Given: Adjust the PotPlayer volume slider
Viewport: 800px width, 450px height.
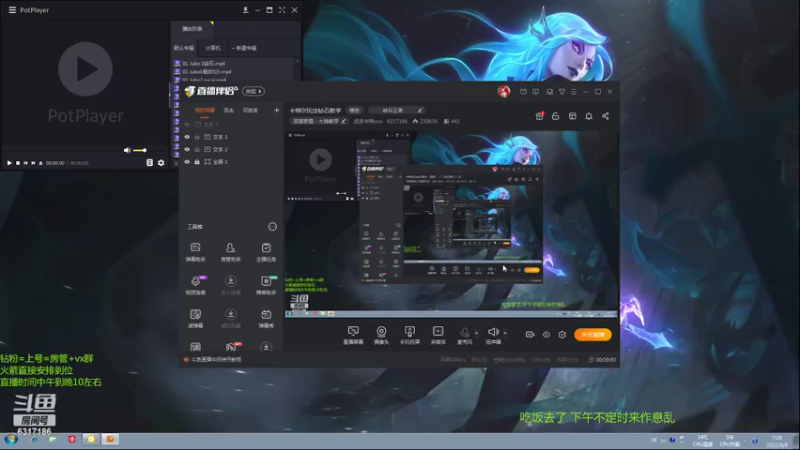Looking at the screenshot, I should click(140, 150).
